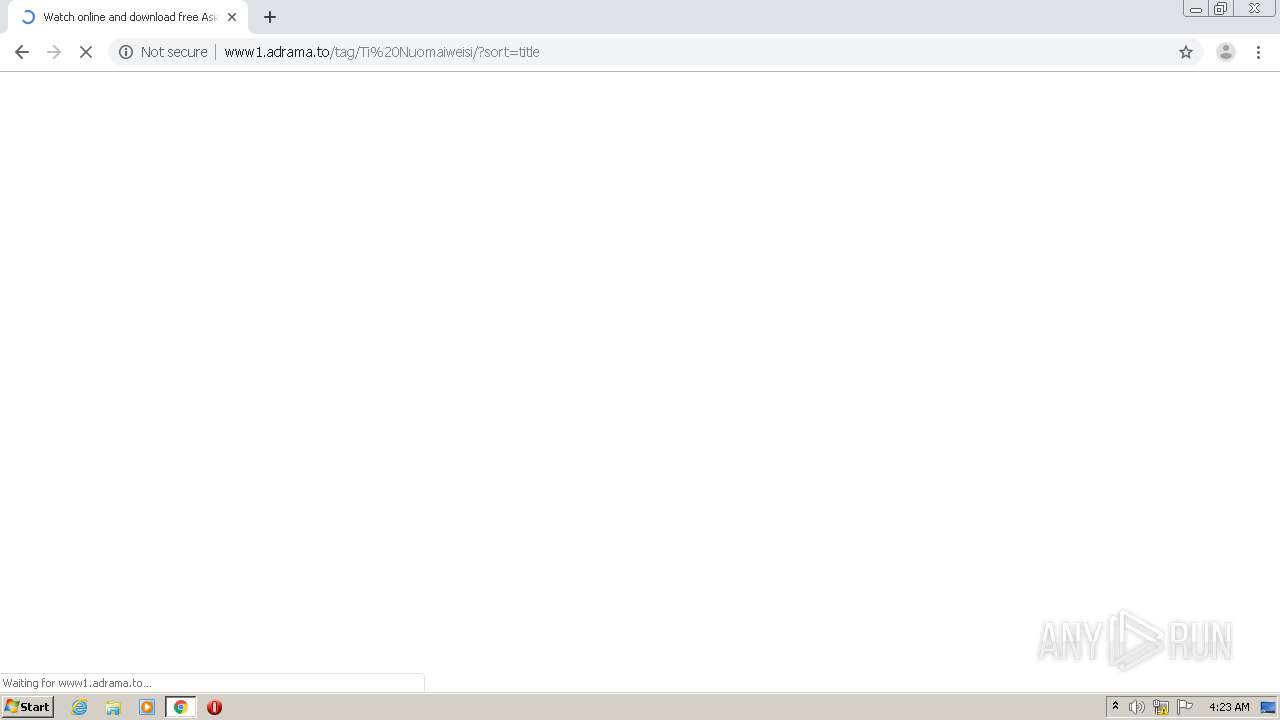The width and height of the screenshot is (1280, 720).
Task: Launch Internet Explorer from the taskbar
Action: coord(80,707)
